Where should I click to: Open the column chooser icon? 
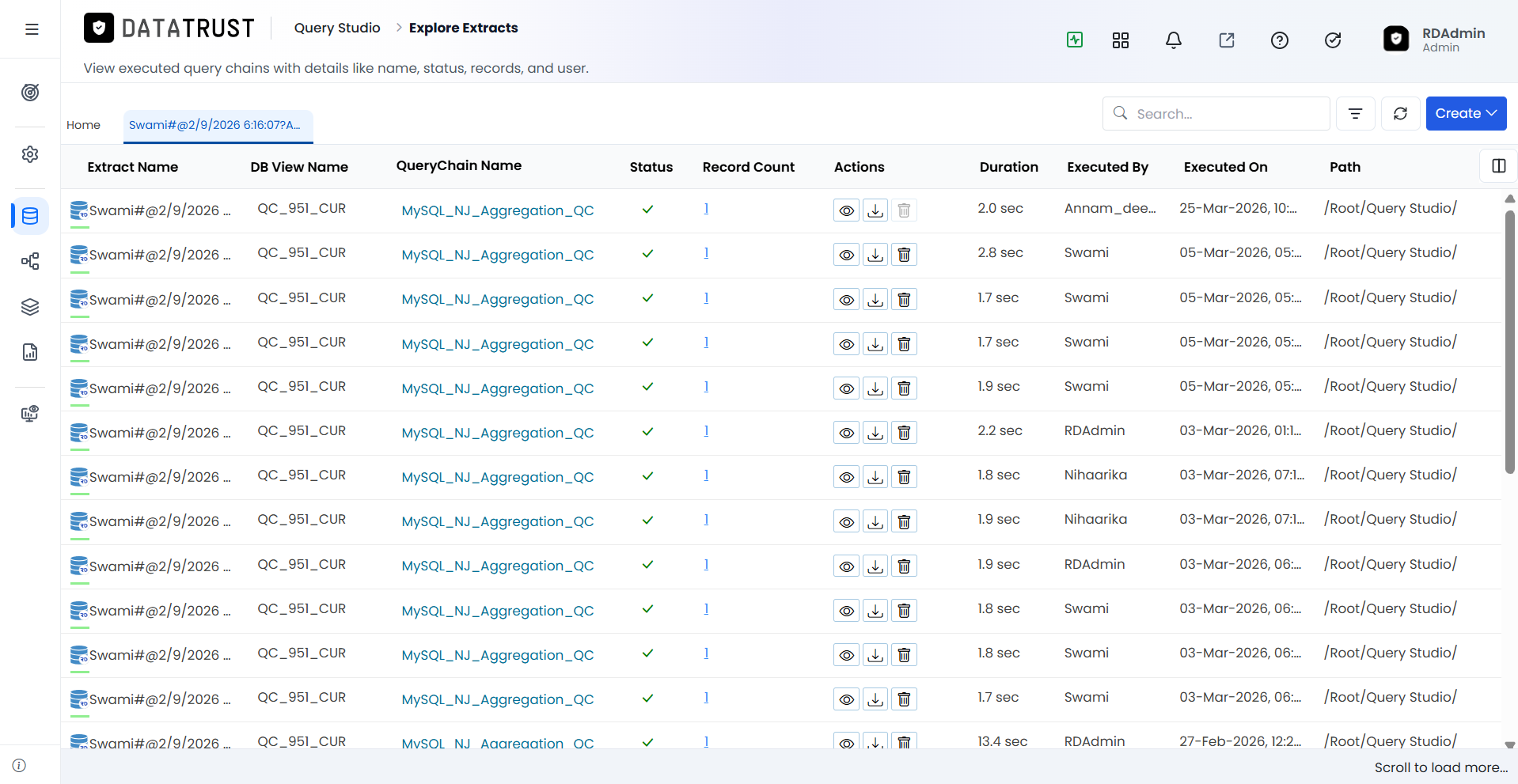click(x=1499, y=166)
